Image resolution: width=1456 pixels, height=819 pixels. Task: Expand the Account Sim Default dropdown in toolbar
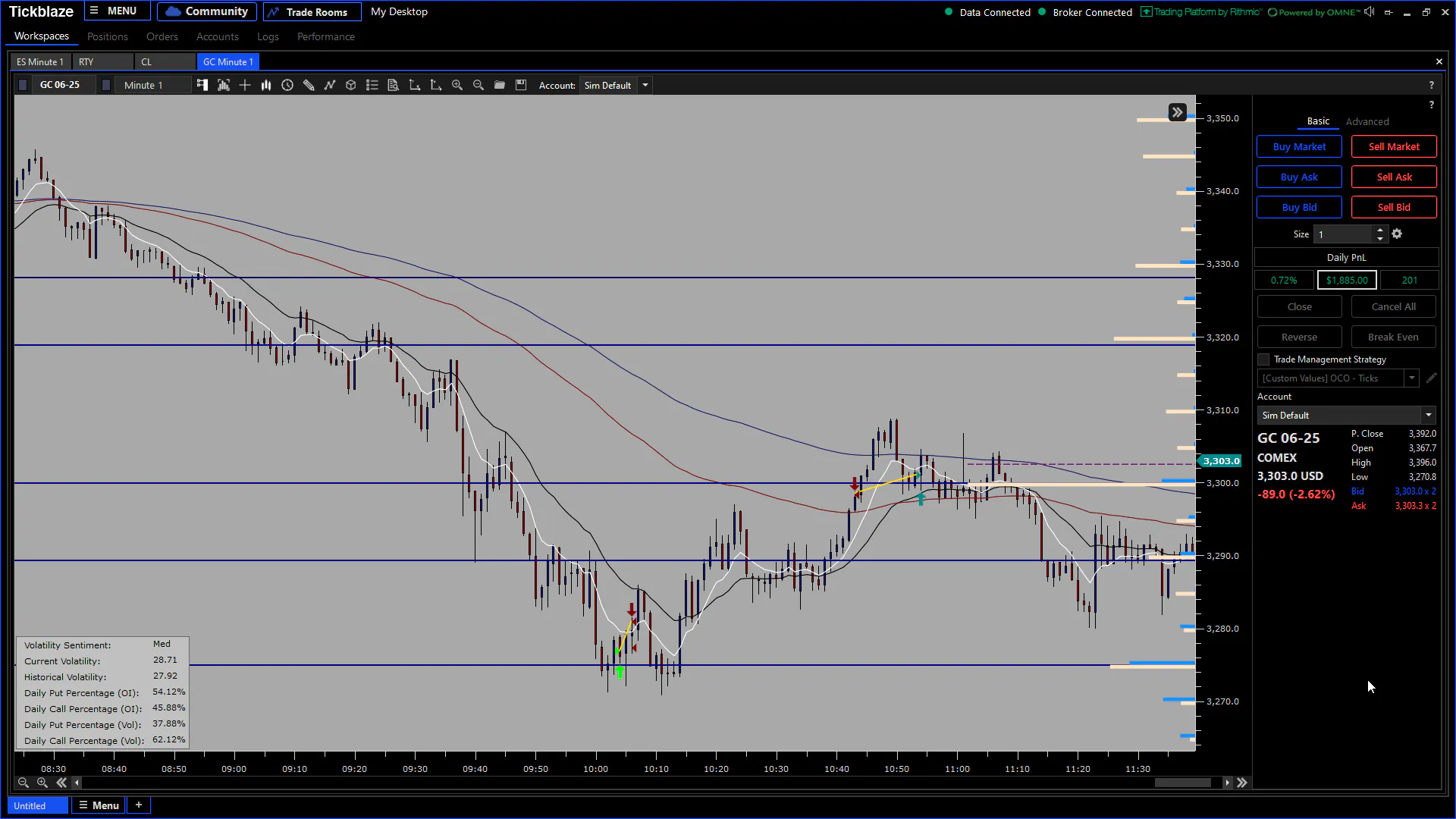(645, 85)
